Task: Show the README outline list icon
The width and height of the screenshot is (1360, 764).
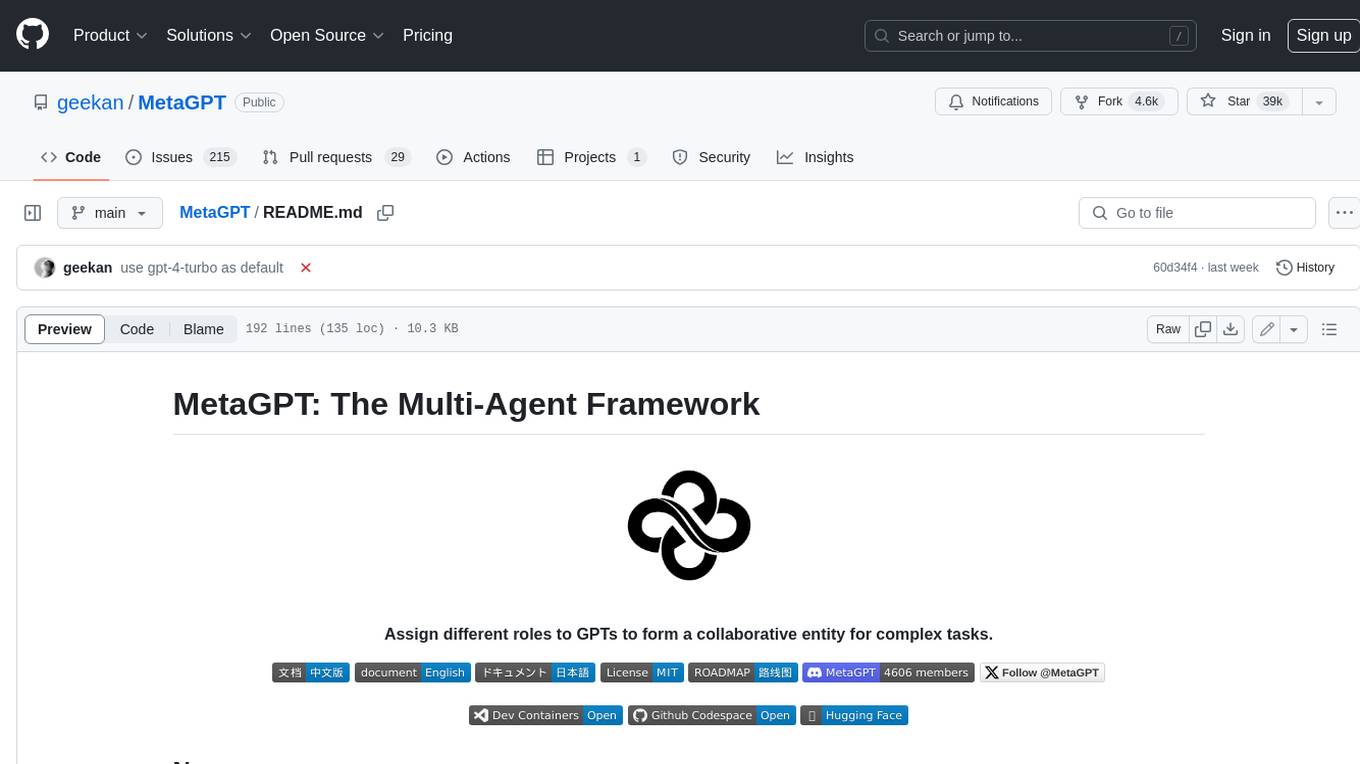Action: 1329,329
